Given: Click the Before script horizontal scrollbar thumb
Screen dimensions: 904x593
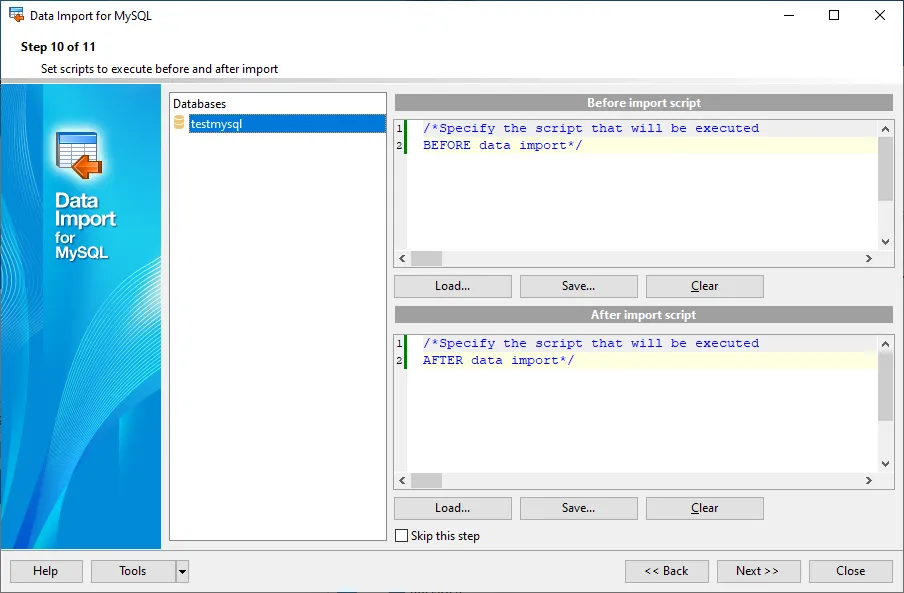Looking at the screenshot, I should tap(427, 259).
